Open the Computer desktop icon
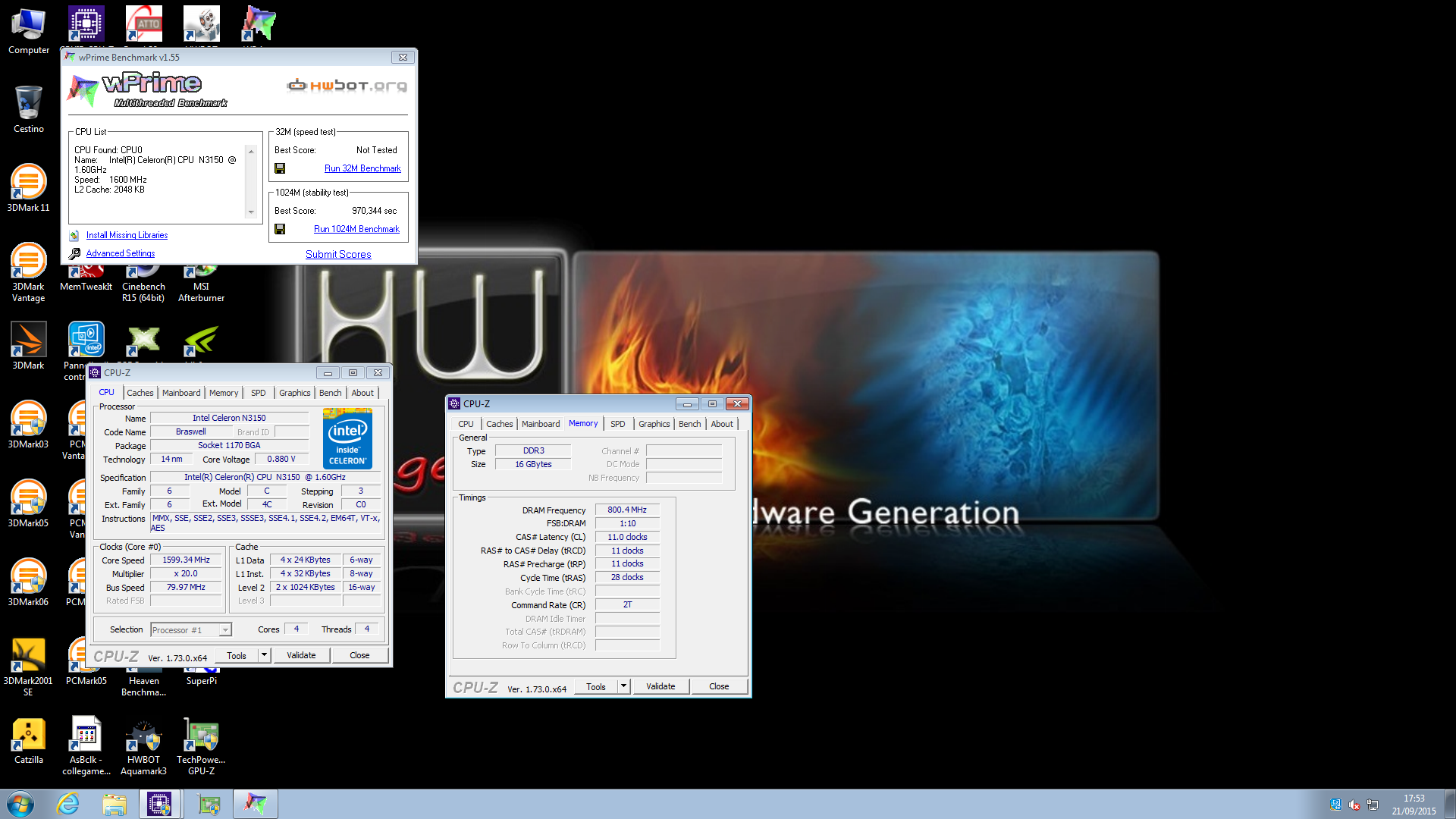The width and height of the screenshot is (1456, 819). [29, 32]
